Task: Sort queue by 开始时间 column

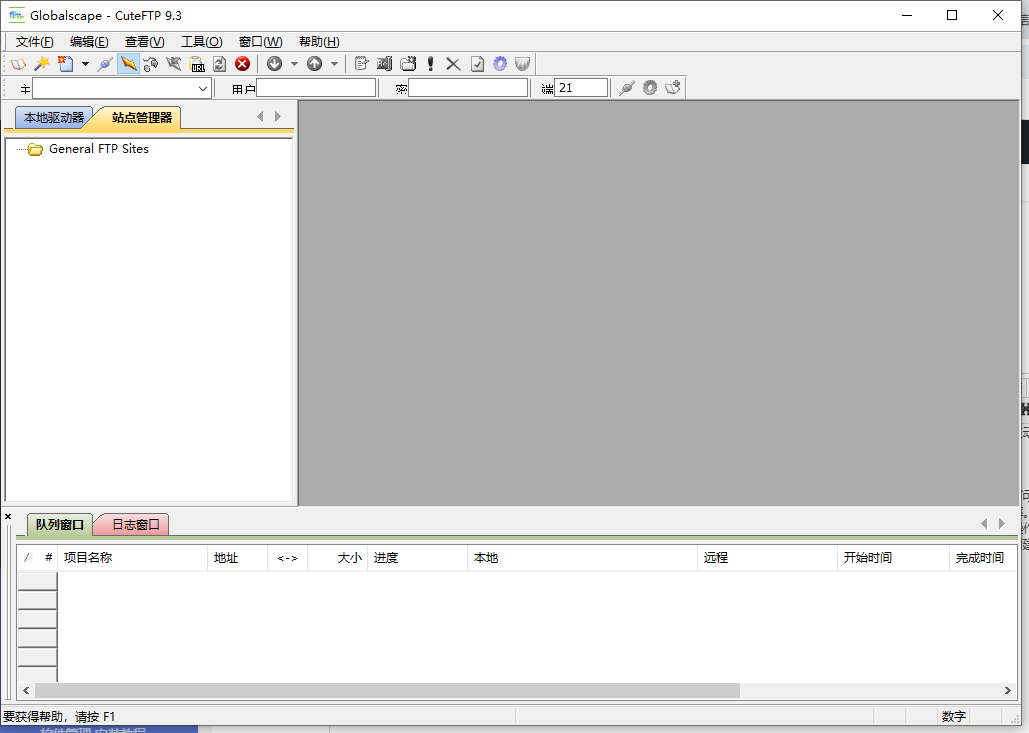Action: coord(893,558)
